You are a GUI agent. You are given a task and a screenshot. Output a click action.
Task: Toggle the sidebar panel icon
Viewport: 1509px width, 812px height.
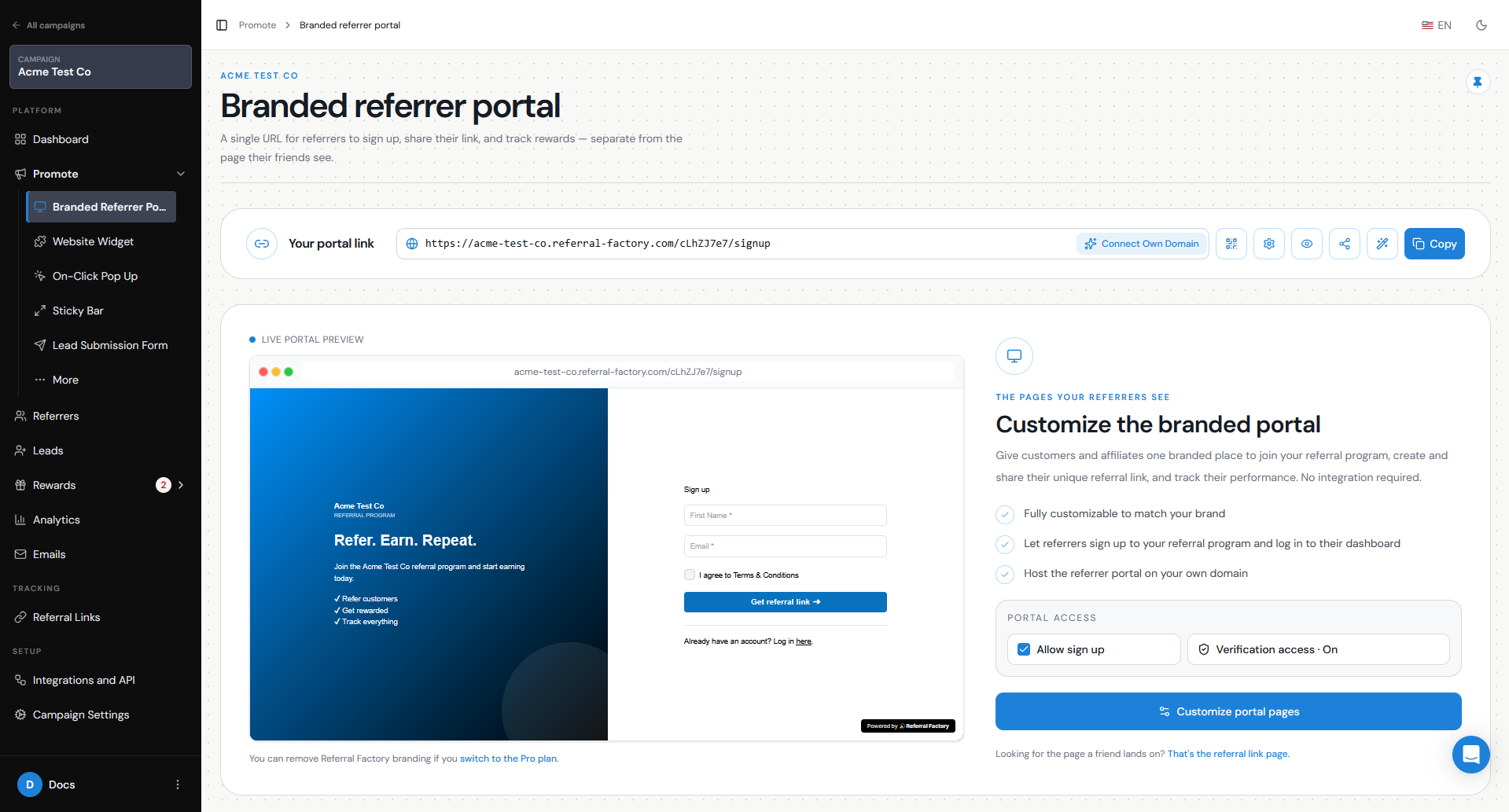click(x=222, y=25)
